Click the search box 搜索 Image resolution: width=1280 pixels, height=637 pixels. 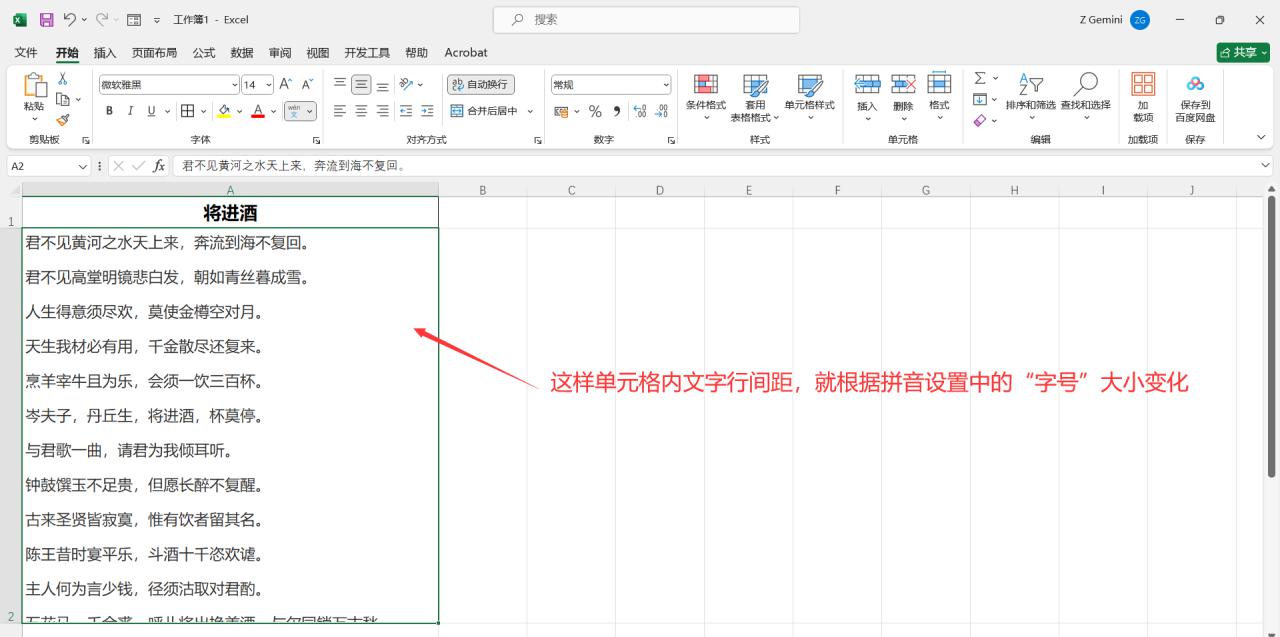point(646,20)
